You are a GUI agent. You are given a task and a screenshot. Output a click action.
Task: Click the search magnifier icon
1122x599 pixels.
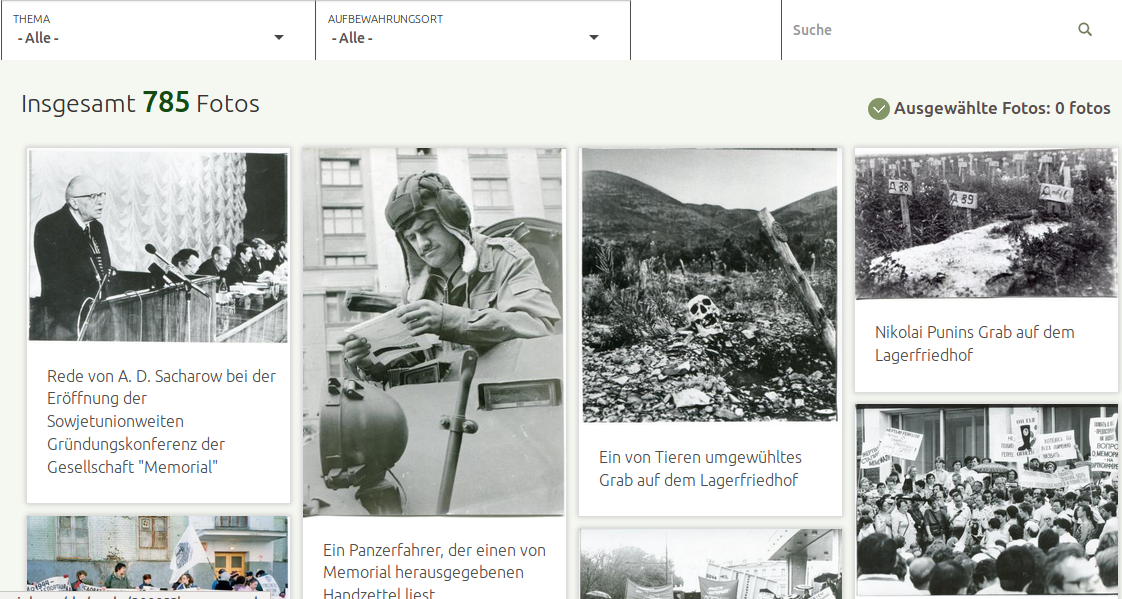[x=1085, y=29]
